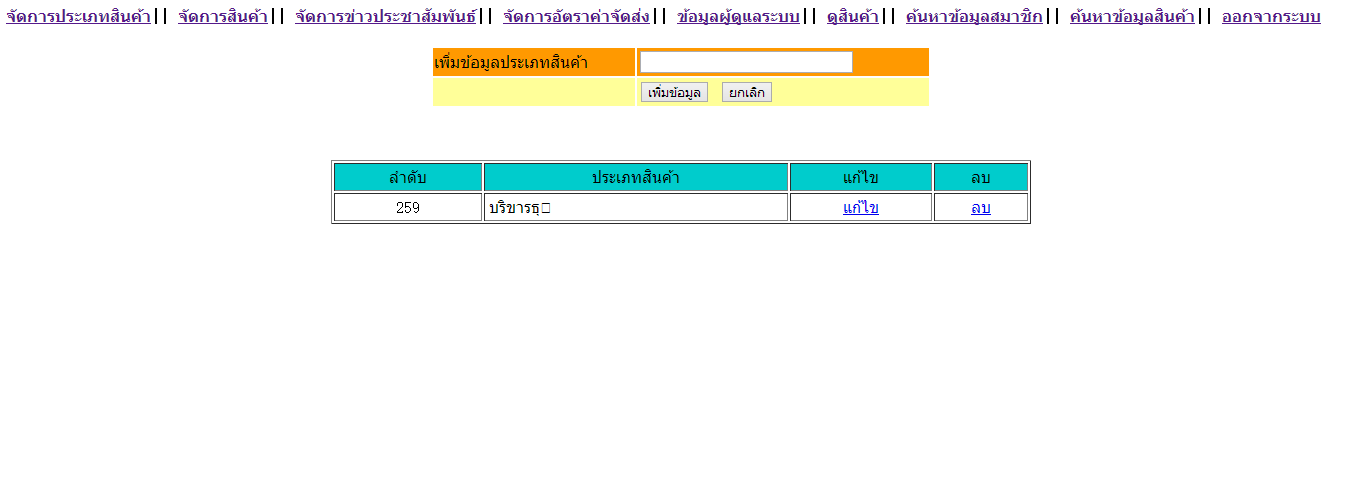Open ดูสินค้า link
The height and width of the screenshot is (478, 1364).
click(853, 17)
